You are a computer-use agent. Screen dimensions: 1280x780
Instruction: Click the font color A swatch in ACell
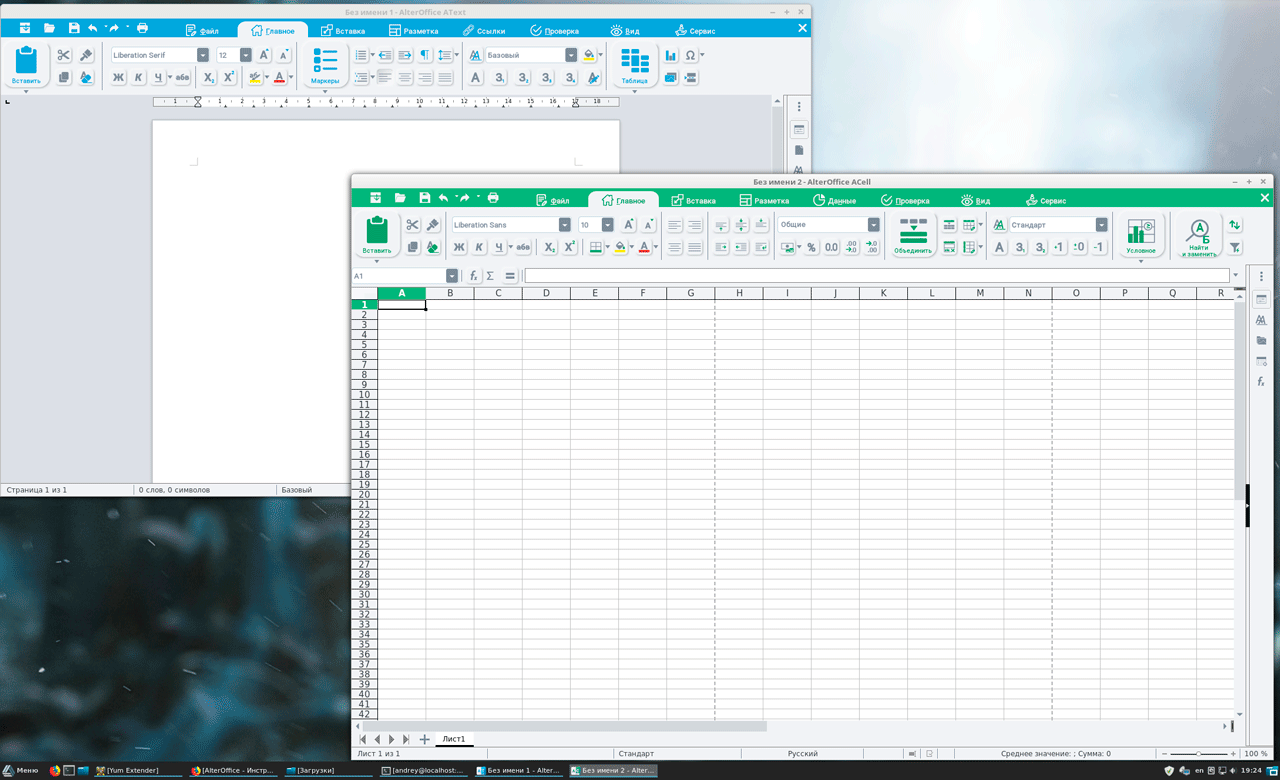pyautogui.click(x=644, y=247)
